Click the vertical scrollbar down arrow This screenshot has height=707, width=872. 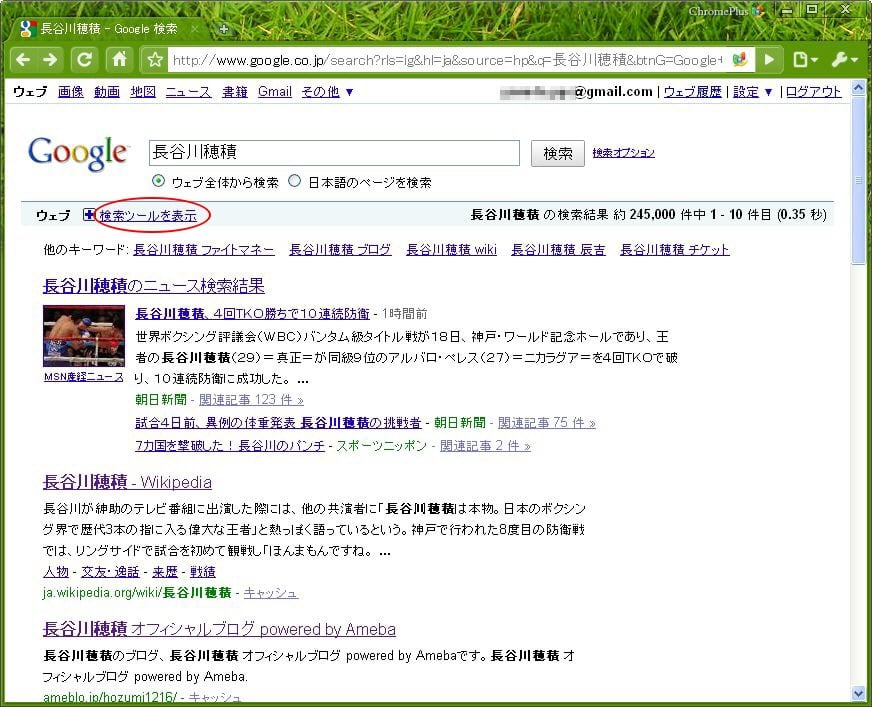pos(859,693)
